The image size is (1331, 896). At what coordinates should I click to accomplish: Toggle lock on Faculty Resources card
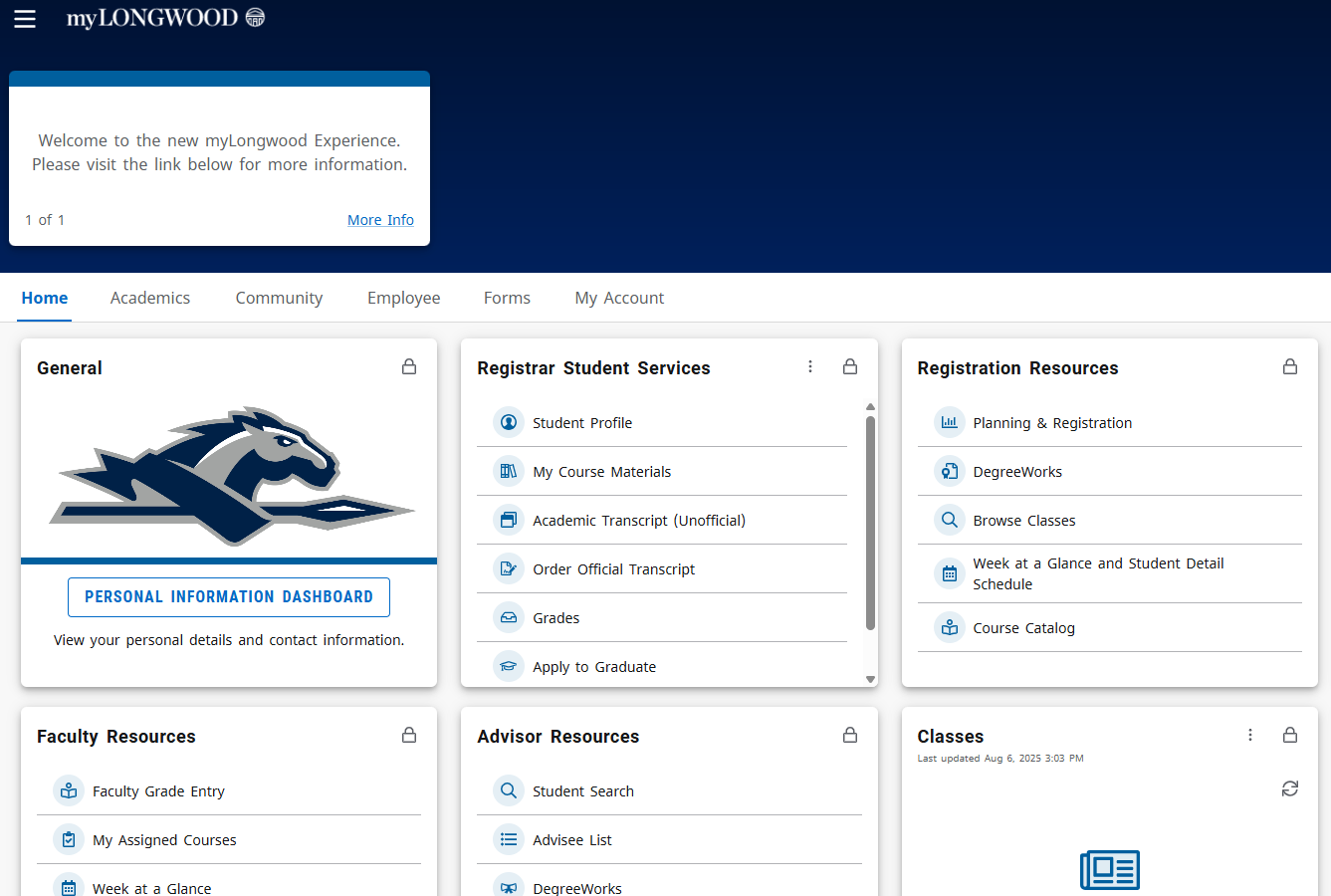pyautogui.click(x=409, y=735)
